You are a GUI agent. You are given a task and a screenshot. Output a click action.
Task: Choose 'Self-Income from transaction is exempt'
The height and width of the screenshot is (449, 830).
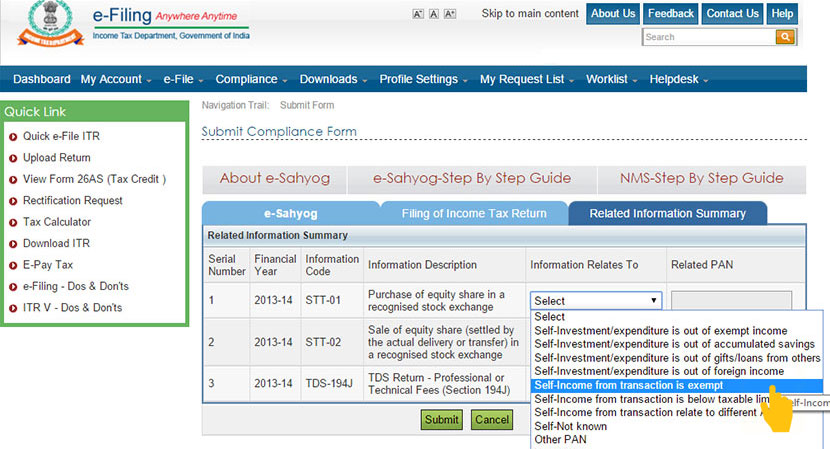[x=677, y=385]
